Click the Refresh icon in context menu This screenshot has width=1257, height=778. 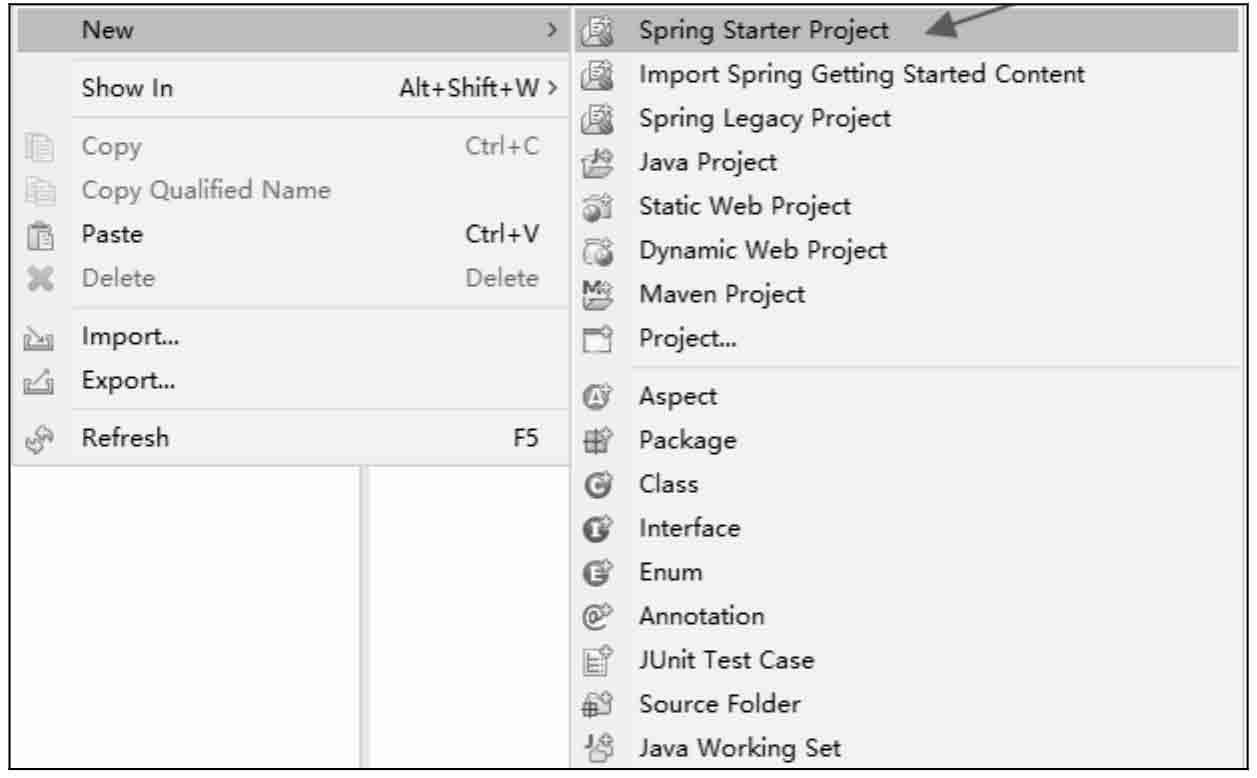point(35,438)
